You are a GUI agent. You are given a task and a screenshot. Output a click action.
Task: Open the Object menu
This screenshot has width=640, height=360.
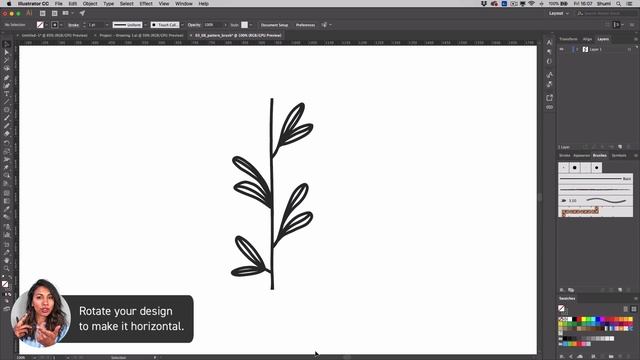point(90,4)
